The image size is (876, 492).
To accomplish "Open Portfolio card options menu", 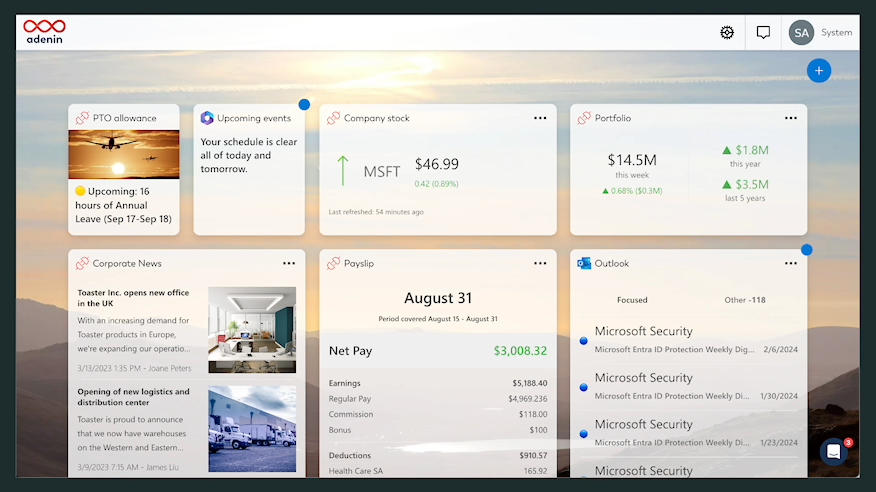I will point(791,118).
